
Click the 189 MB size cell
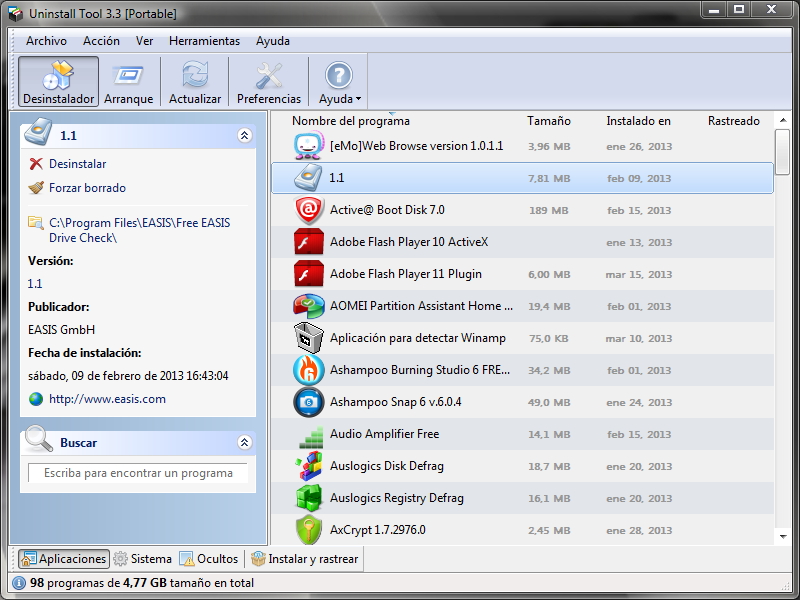pos(548,210)
